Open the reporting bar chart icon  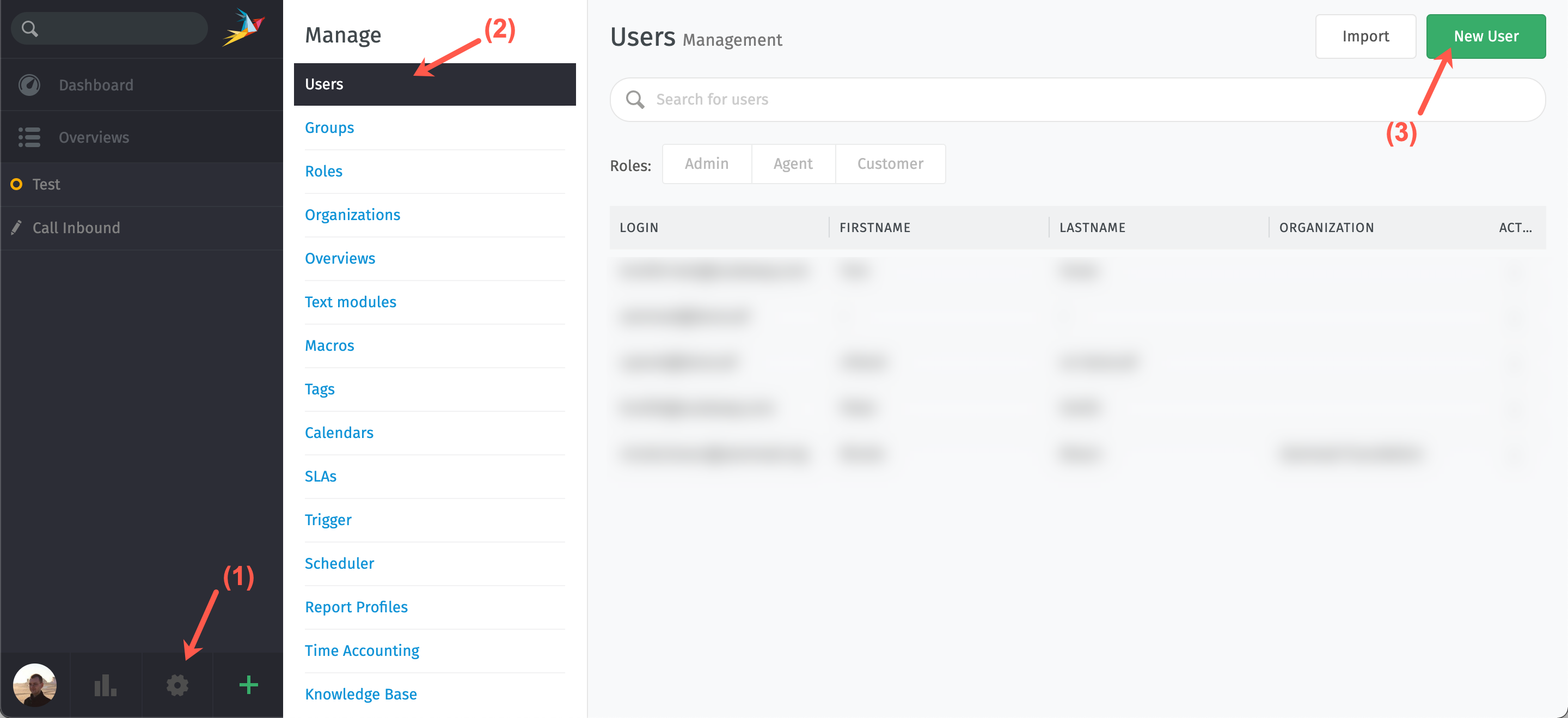(105, 685)
